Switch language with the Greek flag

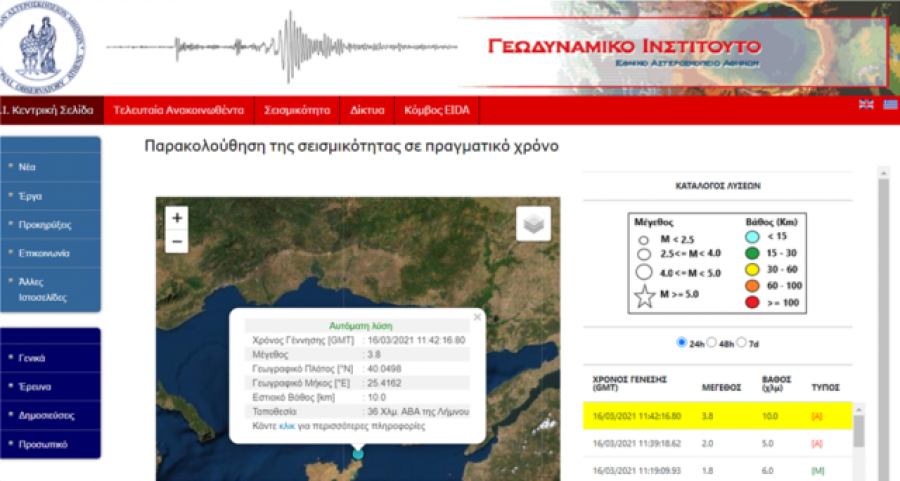891,104
